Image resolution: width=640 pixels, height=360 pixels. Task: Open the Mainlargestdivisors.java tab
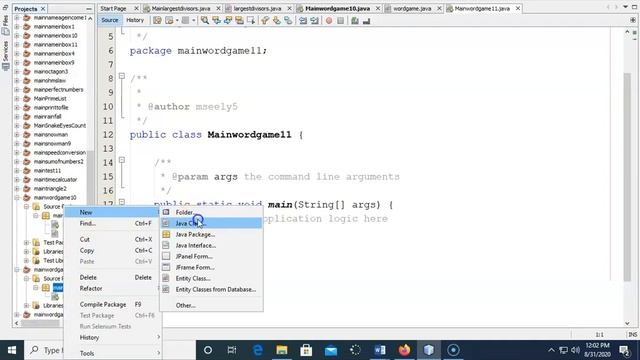(x=181, y=8)
